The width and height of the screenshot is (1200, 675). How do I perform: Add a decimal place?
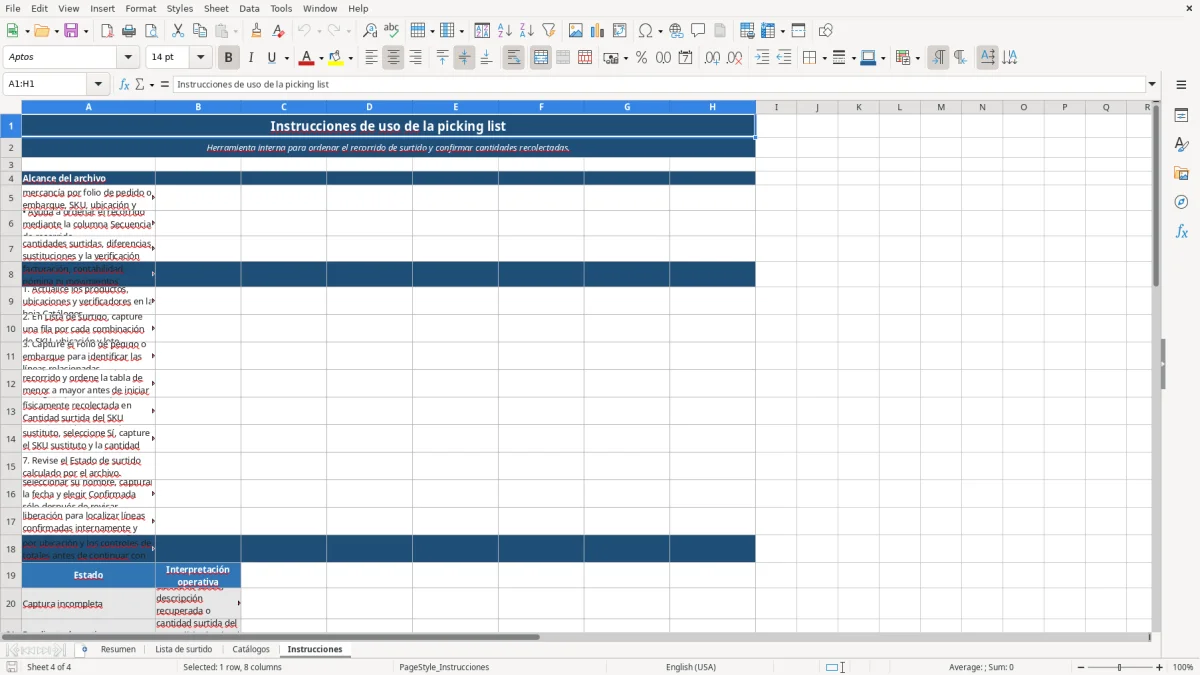tap(712, 58)
